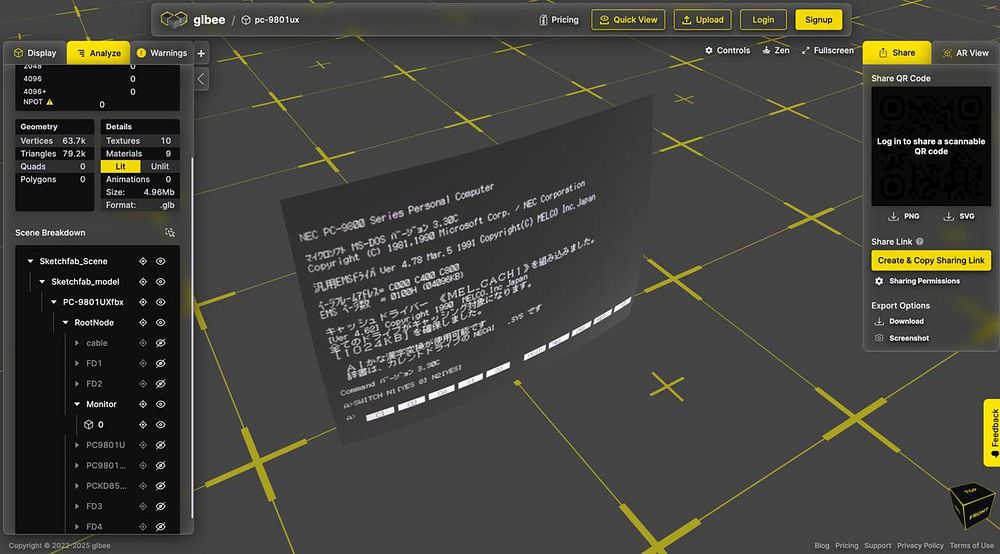Hide mesh 0 under Monitor

pos(161,425)
